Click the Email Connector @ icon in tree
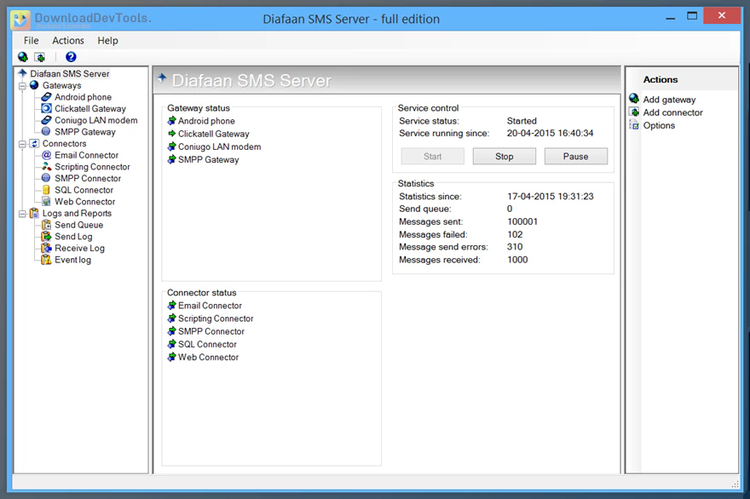 (x=46, y=155)
